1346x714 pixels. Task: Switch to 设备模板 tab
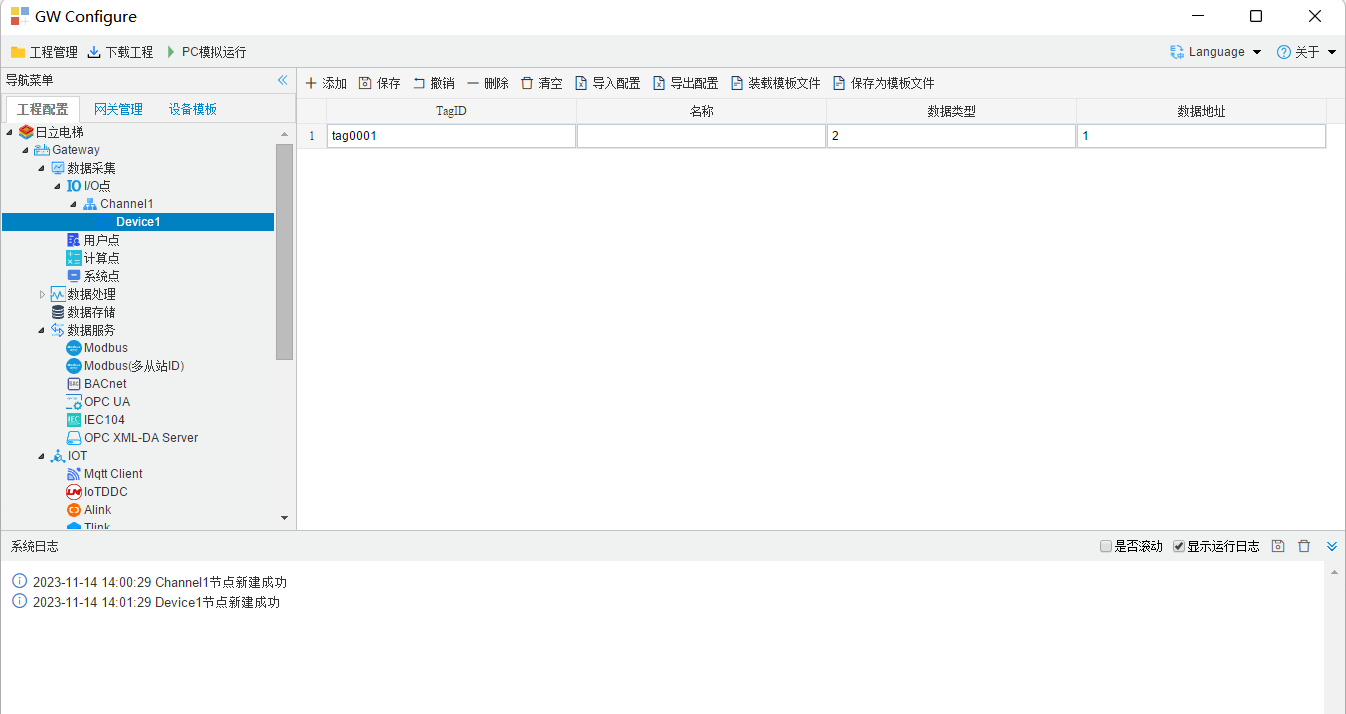pos(193,109)
